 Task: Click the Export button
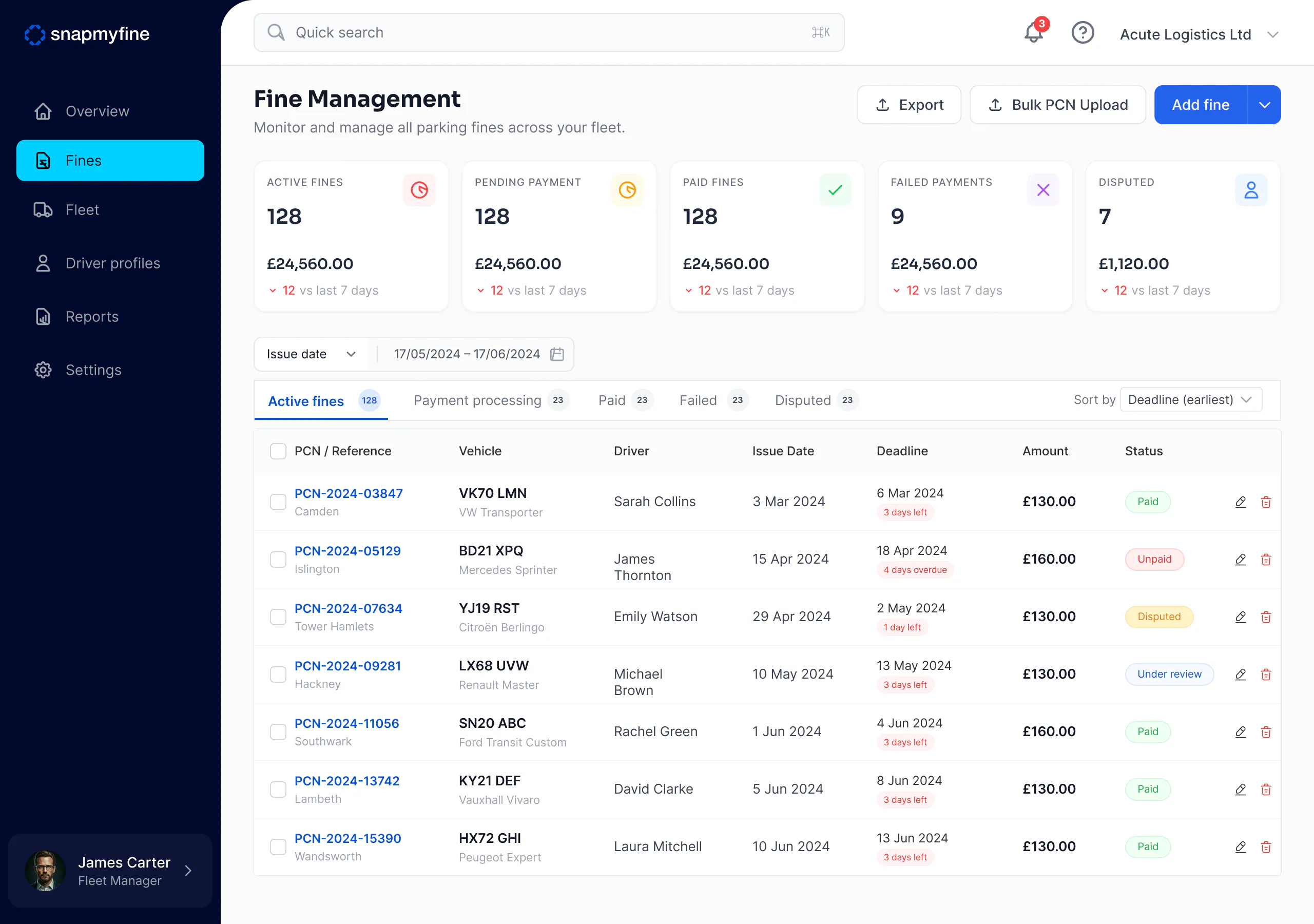[909, 105]
